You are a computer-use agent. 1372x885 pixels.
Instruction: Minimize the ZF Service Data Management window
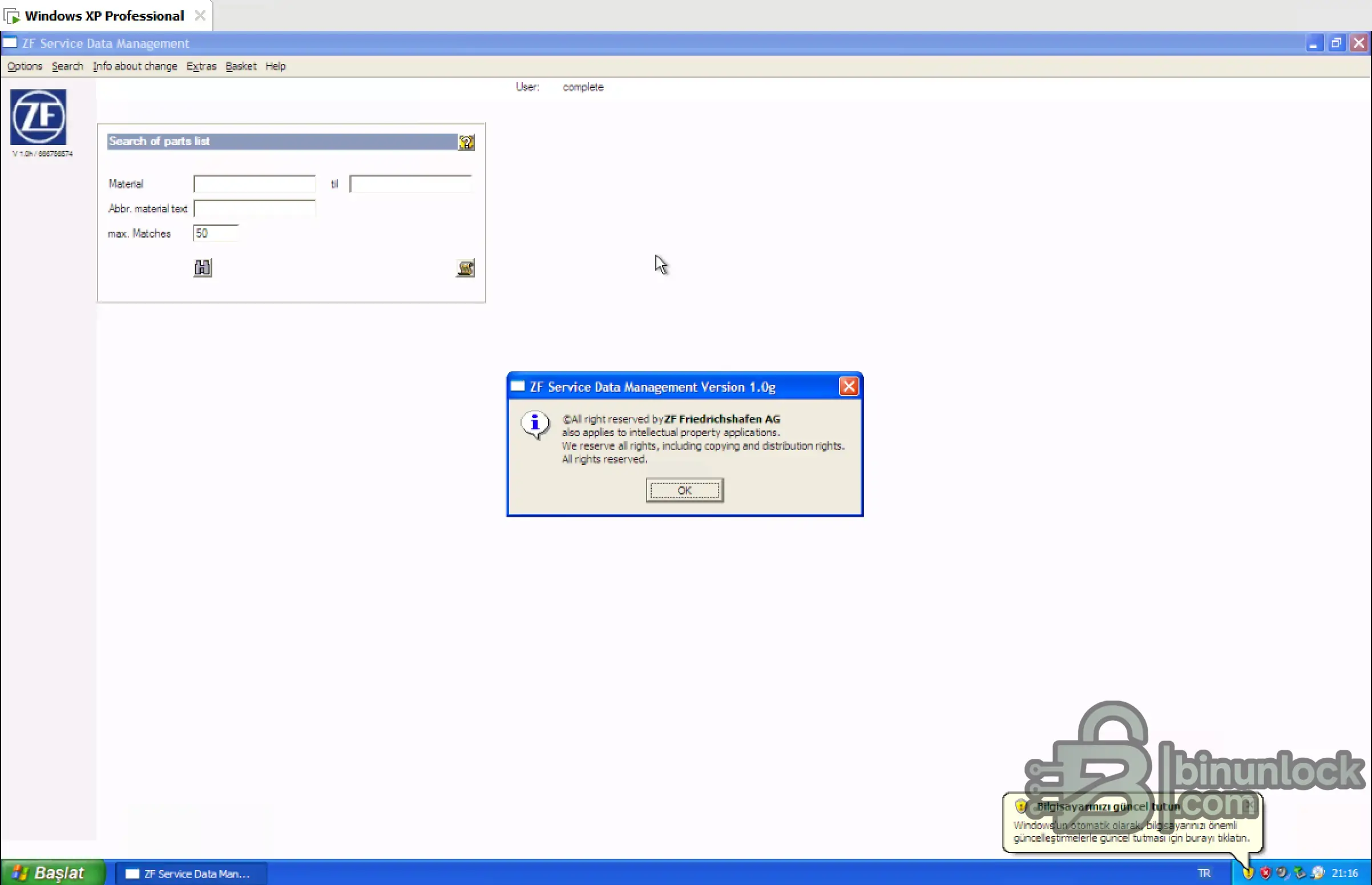(1314, 43)
